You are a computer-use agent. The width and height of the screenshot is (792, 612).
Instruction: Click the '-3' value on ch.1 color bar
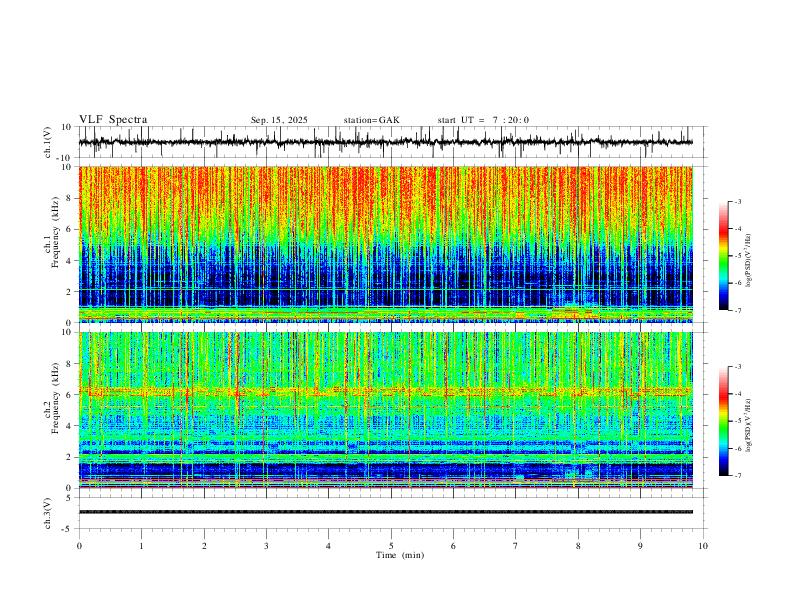pyautogui.click(x=738, y=201)
